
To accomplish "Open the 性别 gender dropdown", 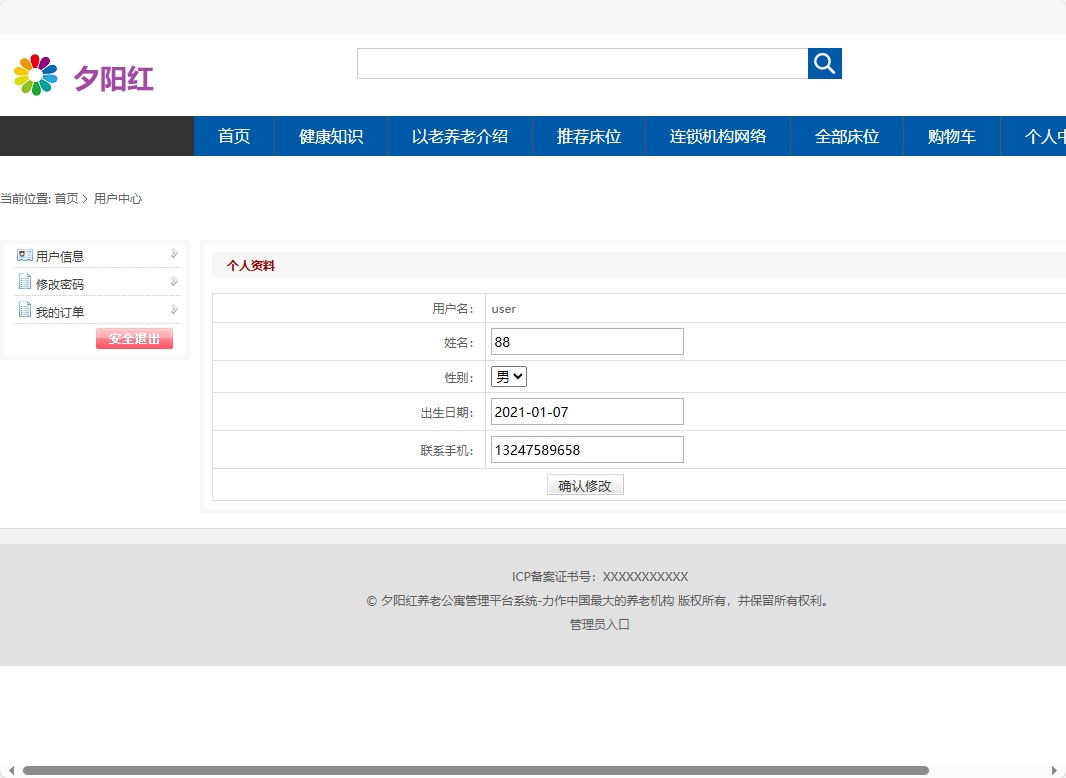I will point(507,376).
